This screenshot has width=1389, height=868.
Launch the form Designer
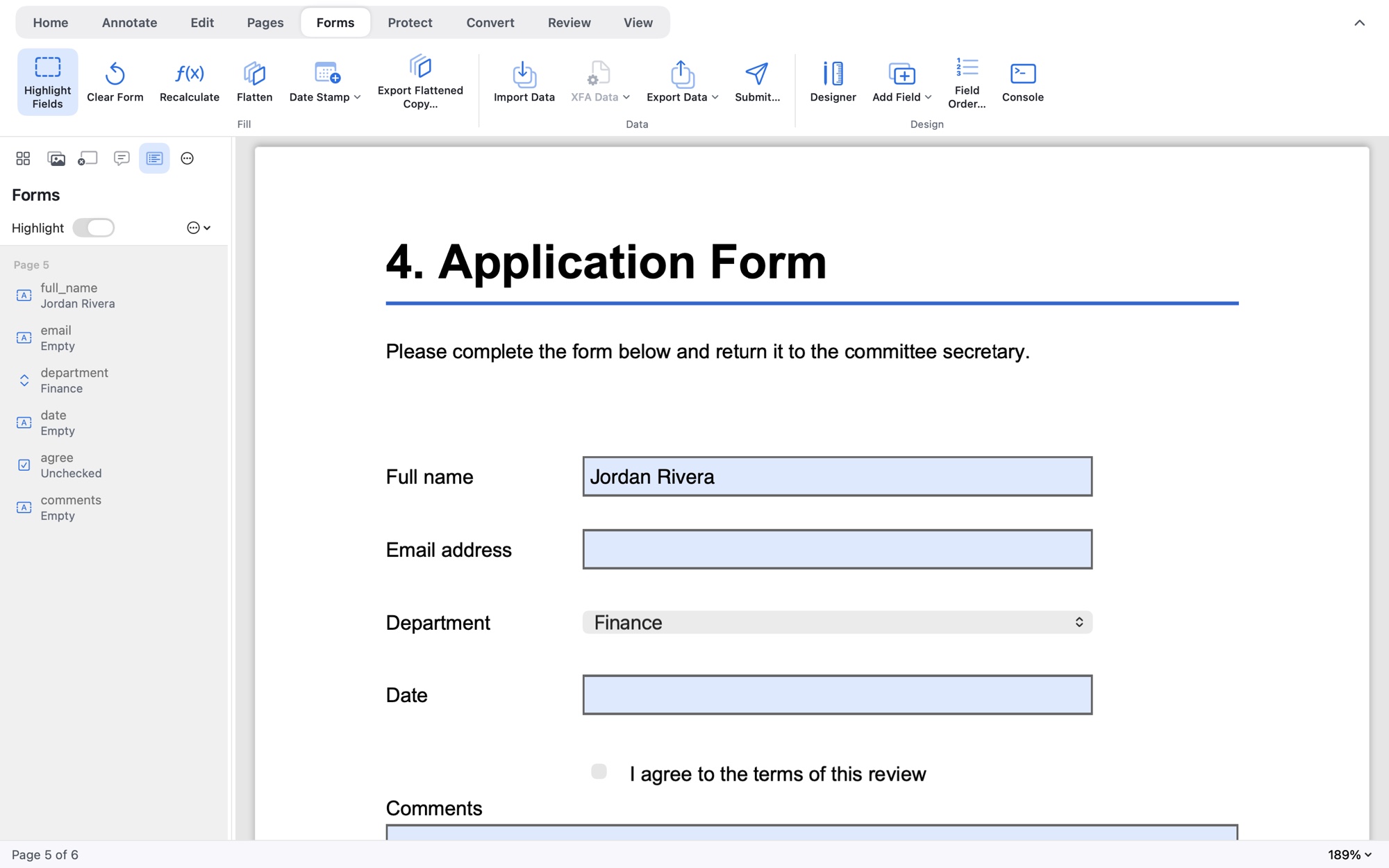tap(833, 82)
